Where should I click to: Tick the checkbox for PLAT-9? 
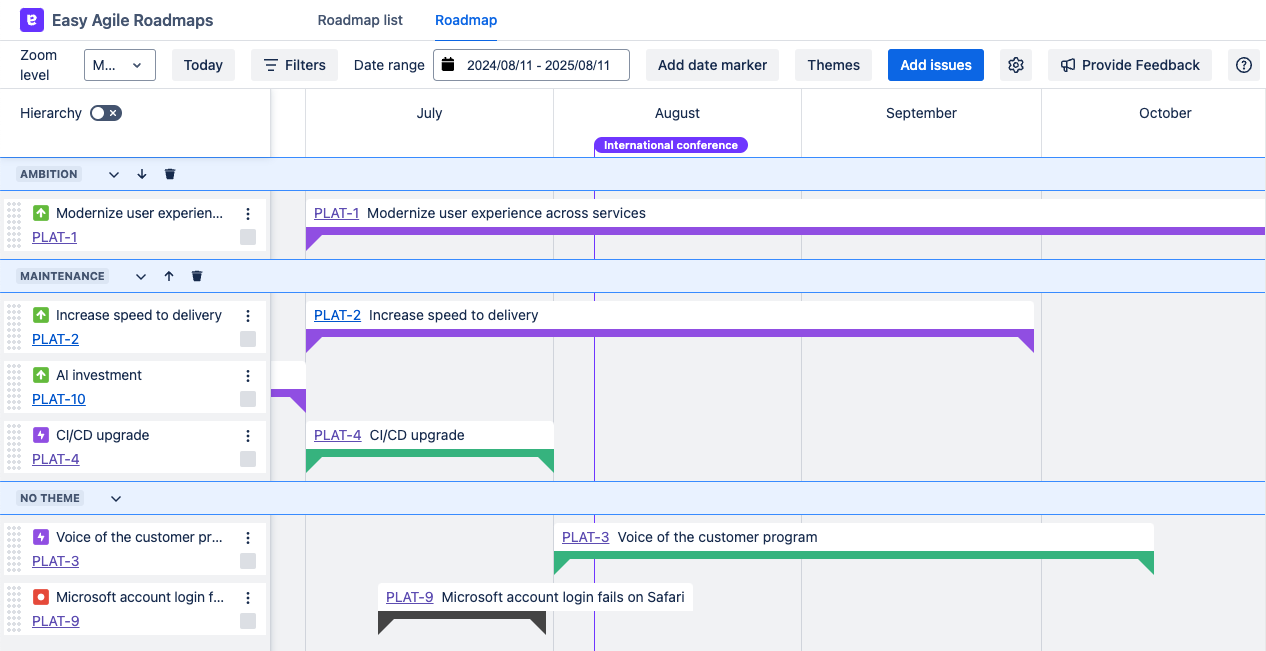pos(248,621)
